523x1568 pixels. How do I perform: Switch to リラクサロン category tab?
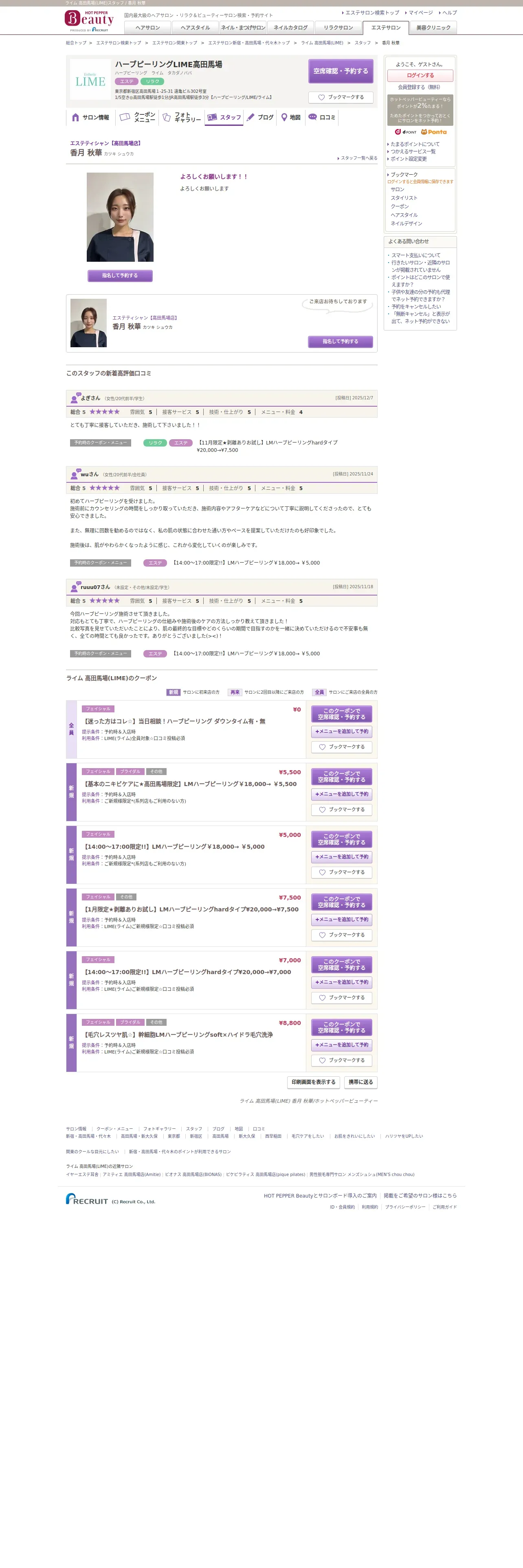click(338, 27)
